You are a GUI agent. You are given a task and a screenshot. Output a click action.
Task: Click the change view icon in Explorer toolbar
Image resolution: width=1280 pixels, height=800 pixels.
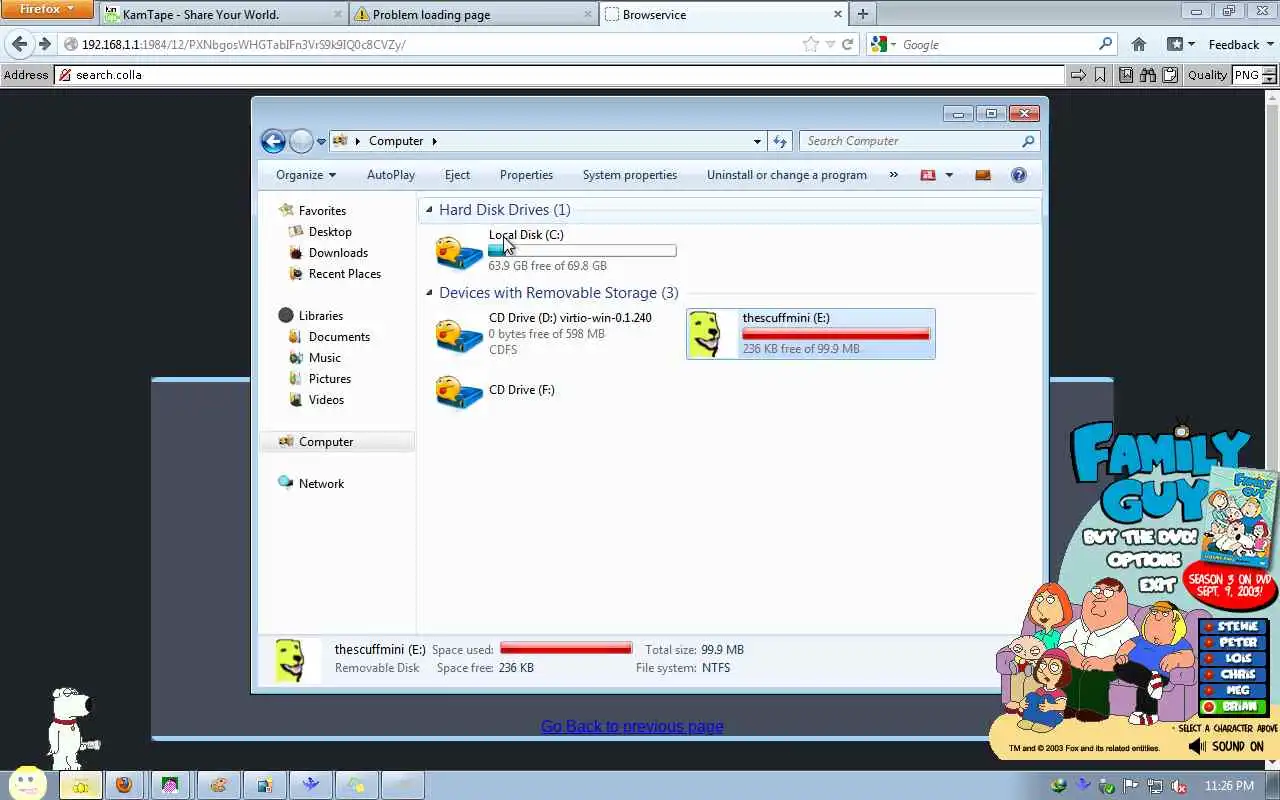(928, 175)
